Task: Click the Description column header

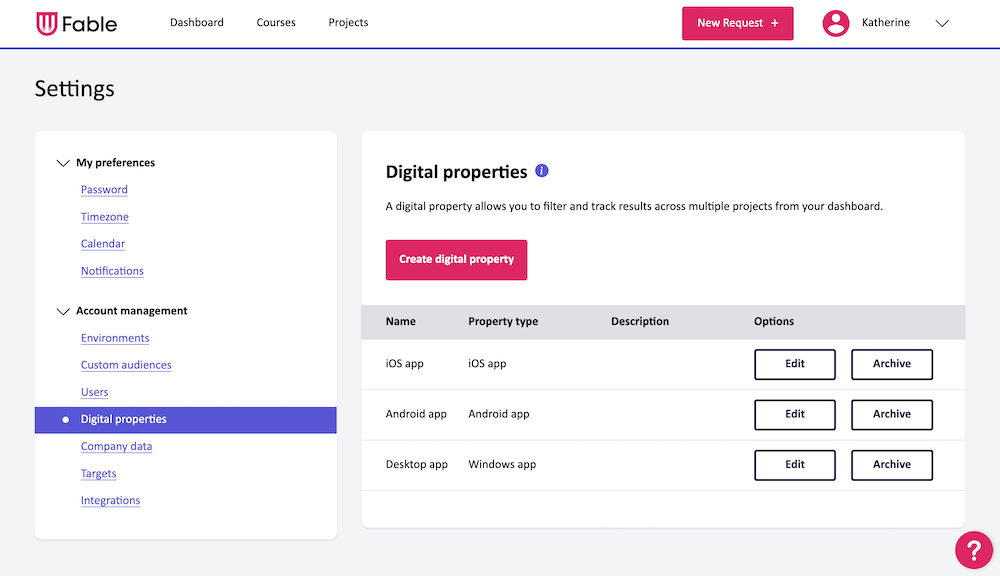Action: coord(640,321)
